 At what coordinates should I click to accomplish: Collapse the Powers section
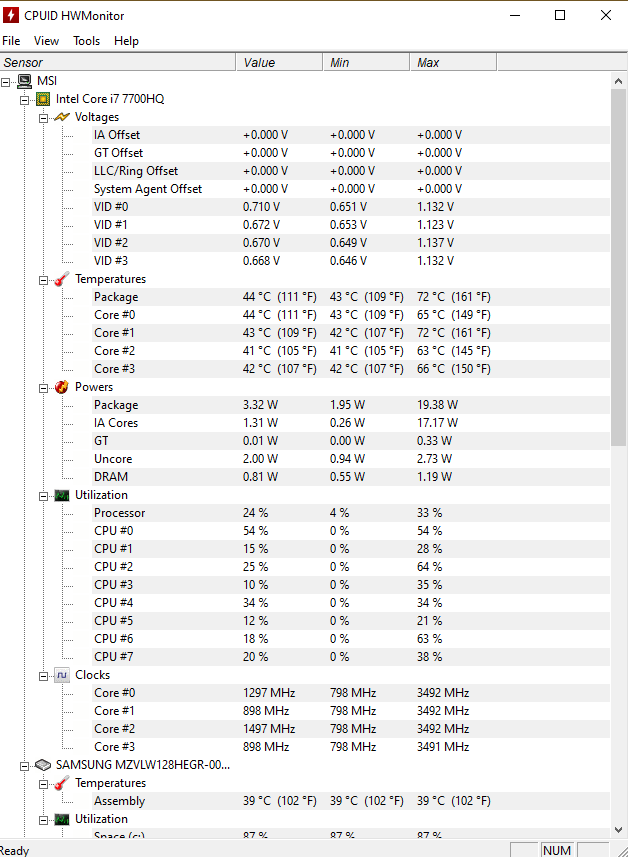point(43,388)
